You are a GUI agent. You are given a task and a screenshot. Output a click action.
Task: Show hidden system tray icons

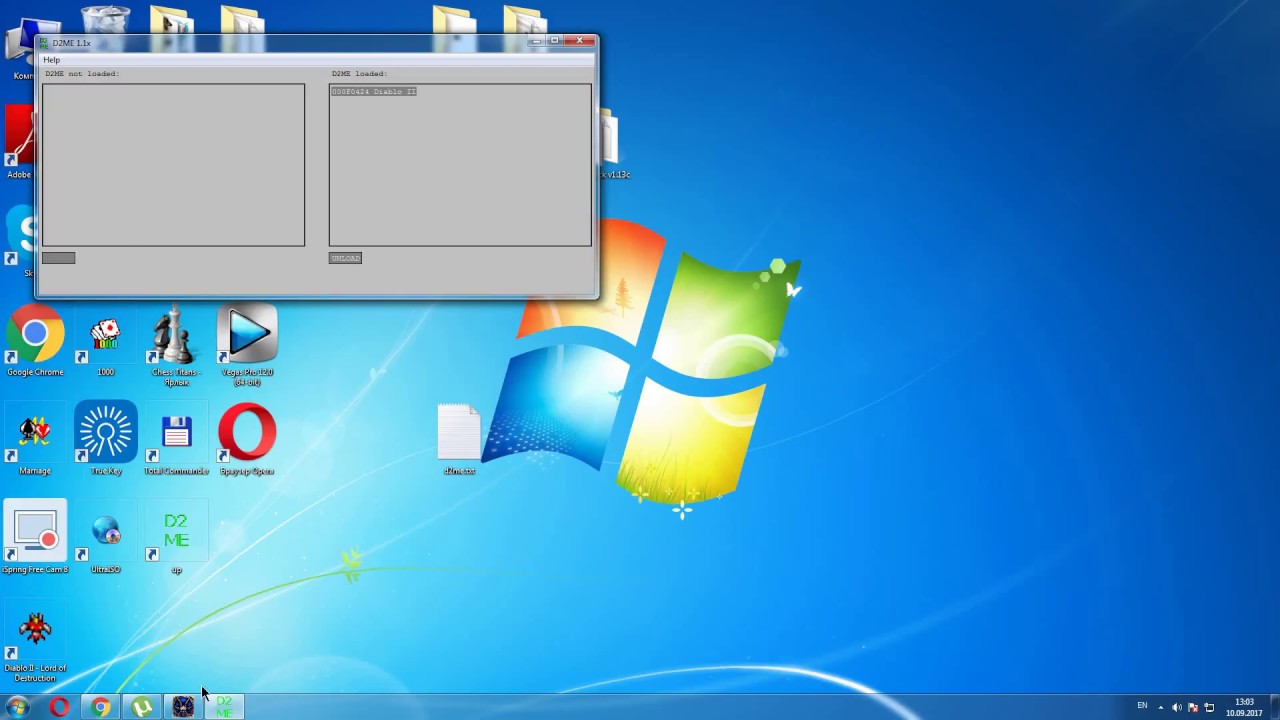click(1160, 707)
